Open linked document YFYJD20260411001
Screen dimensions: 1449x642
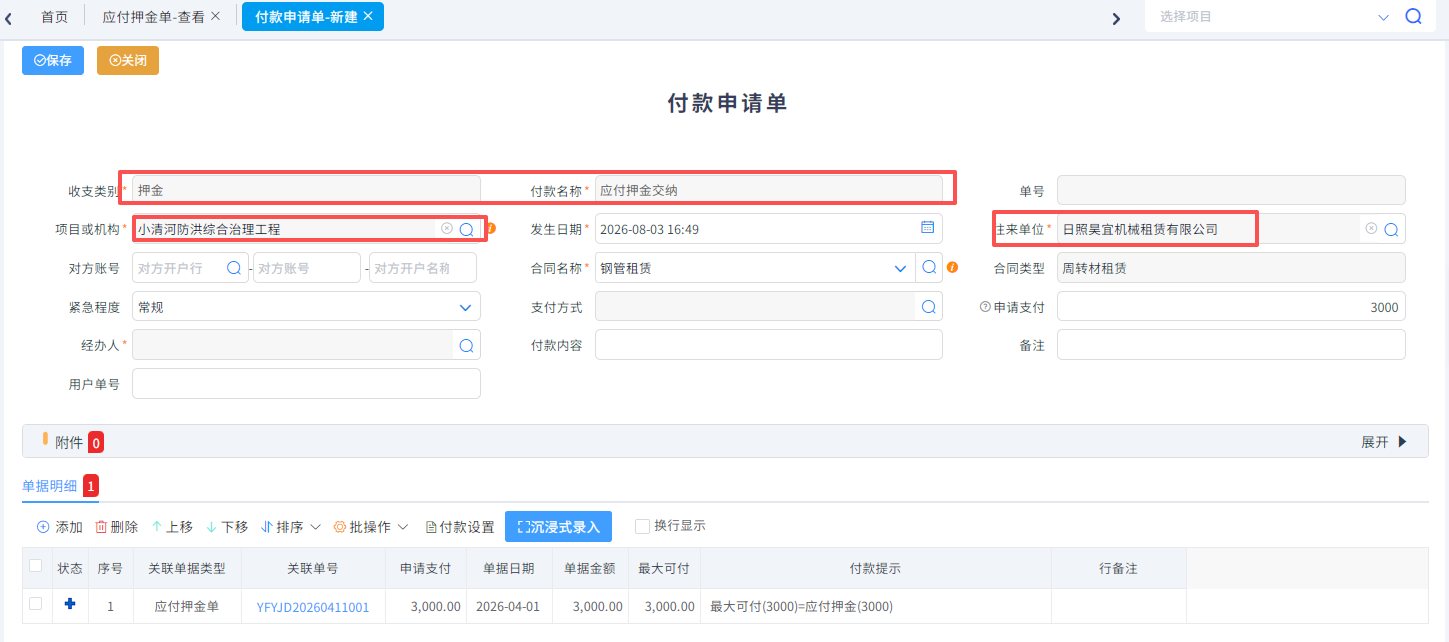[313, 607]
